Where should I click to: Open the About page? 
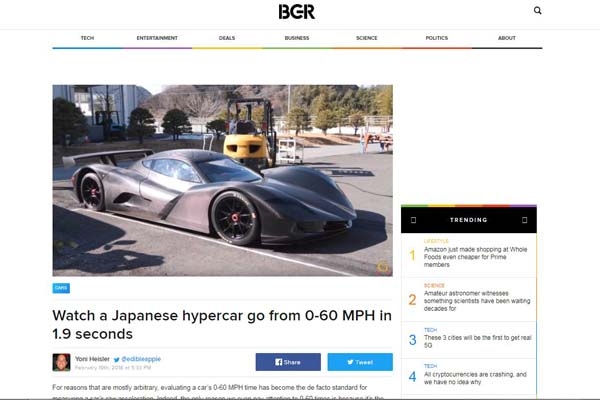pyautogui.click(x=507, y=38)
